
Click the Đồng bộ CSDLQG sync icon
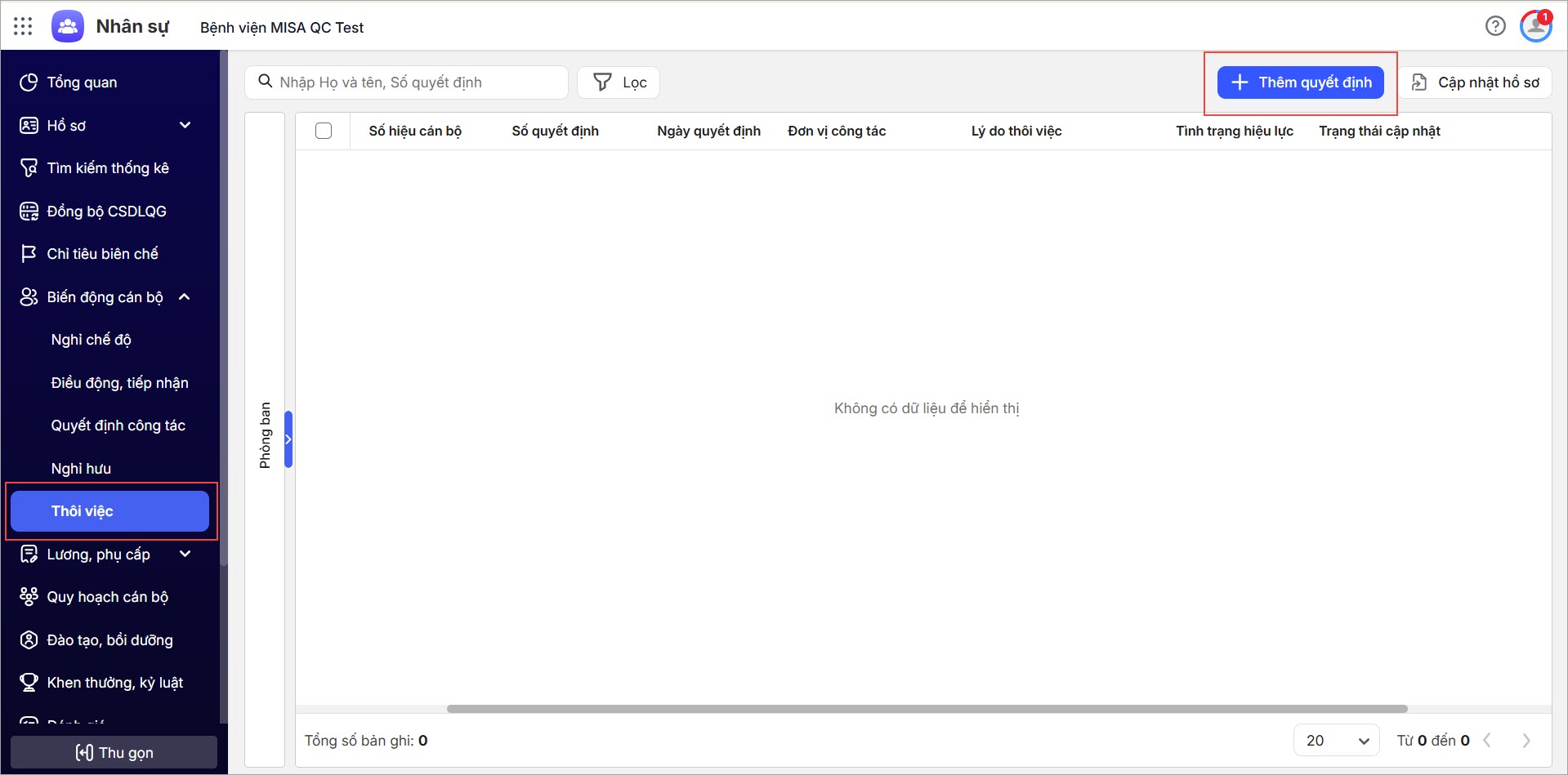pos(29,212)
